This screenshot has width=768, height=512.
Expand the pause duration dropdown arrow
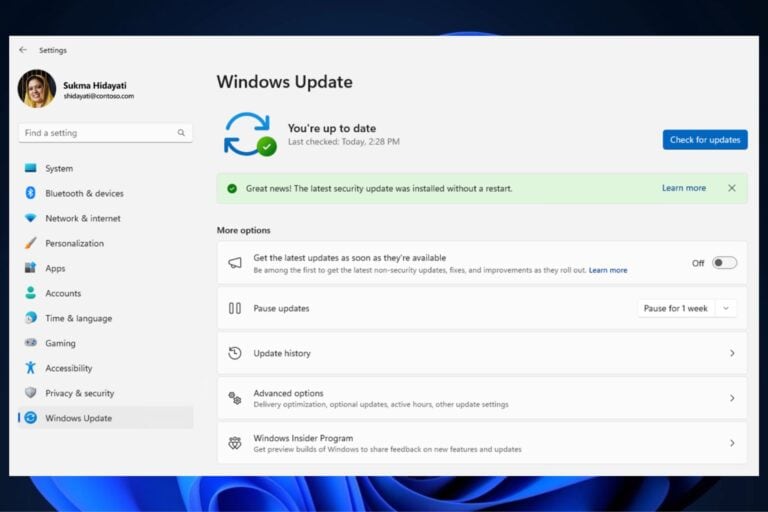726,308
